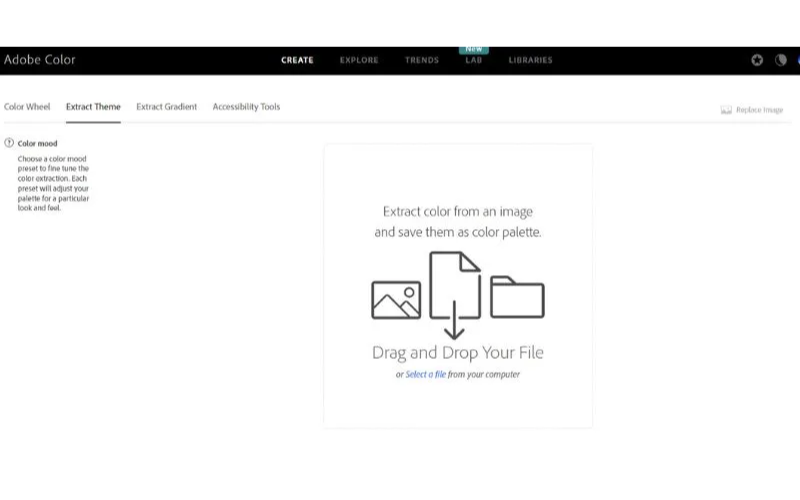
Task: Switch to the Extract Gradient tab
Action: point(167,107)
